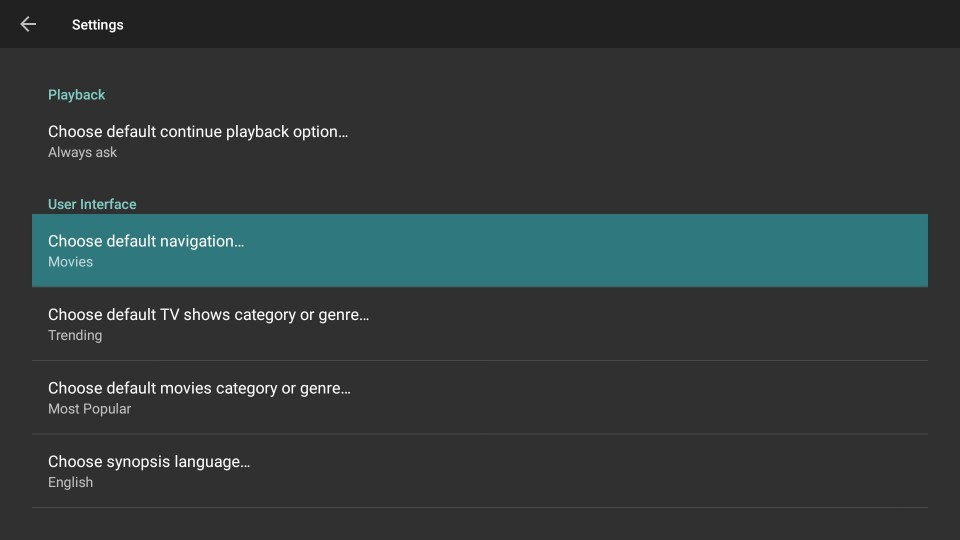
Task: Click the continue playback preference row
Action: 480,141
